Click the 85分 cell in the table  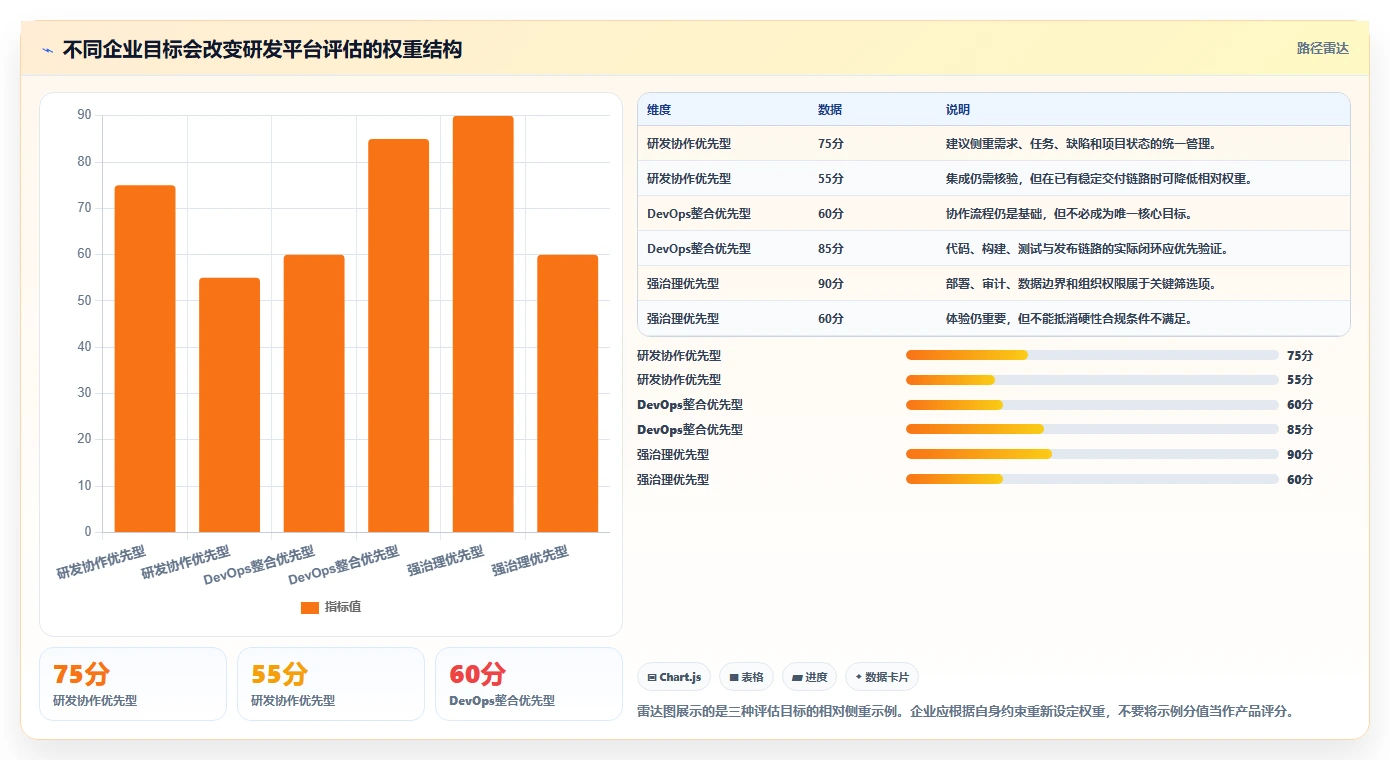[x=830, y=249]
